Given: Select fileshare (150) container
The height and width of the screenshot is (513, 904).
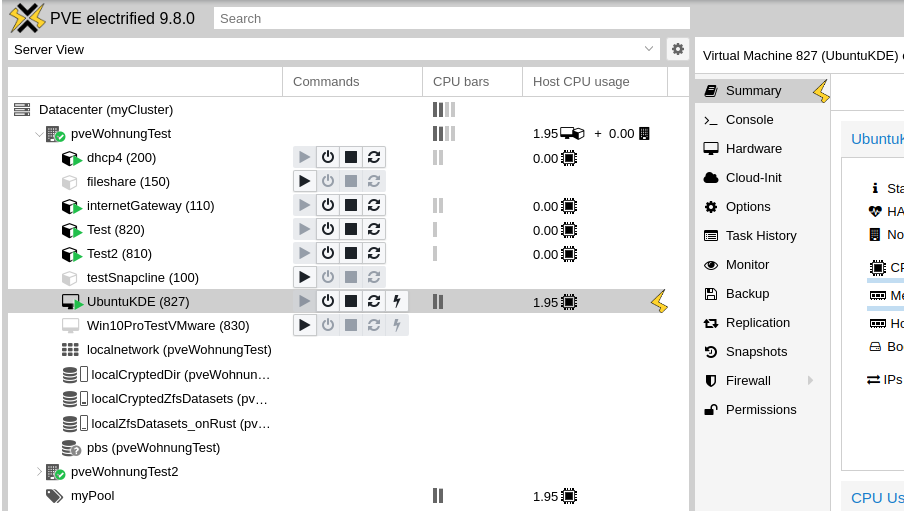Looking at the screenshot, I should (x=128, y=182).
